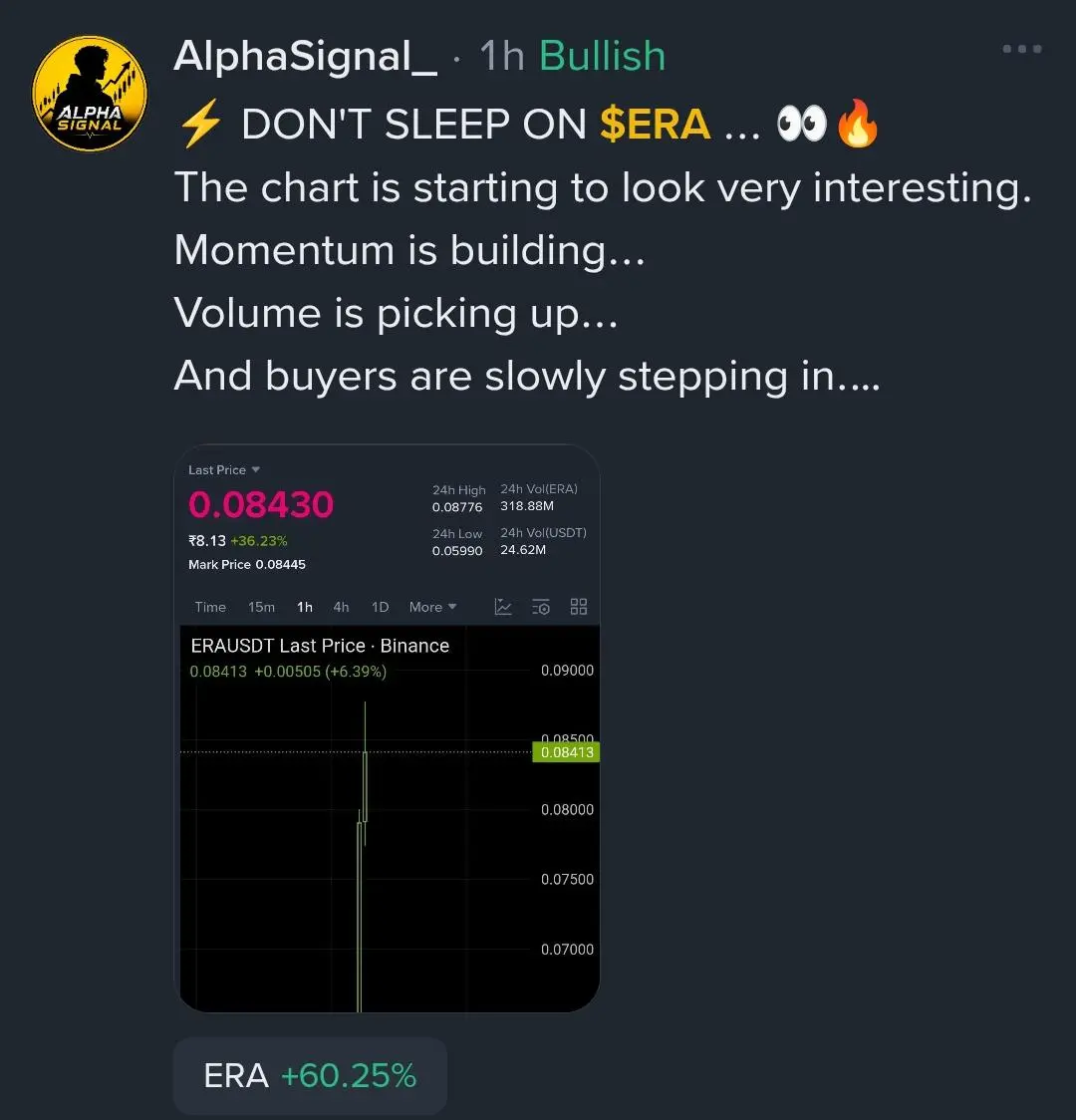Tap the lightning bolt emoji
Image resolution: width=1076 pixels, height=1120 pixels.
[x=200, y=124]
